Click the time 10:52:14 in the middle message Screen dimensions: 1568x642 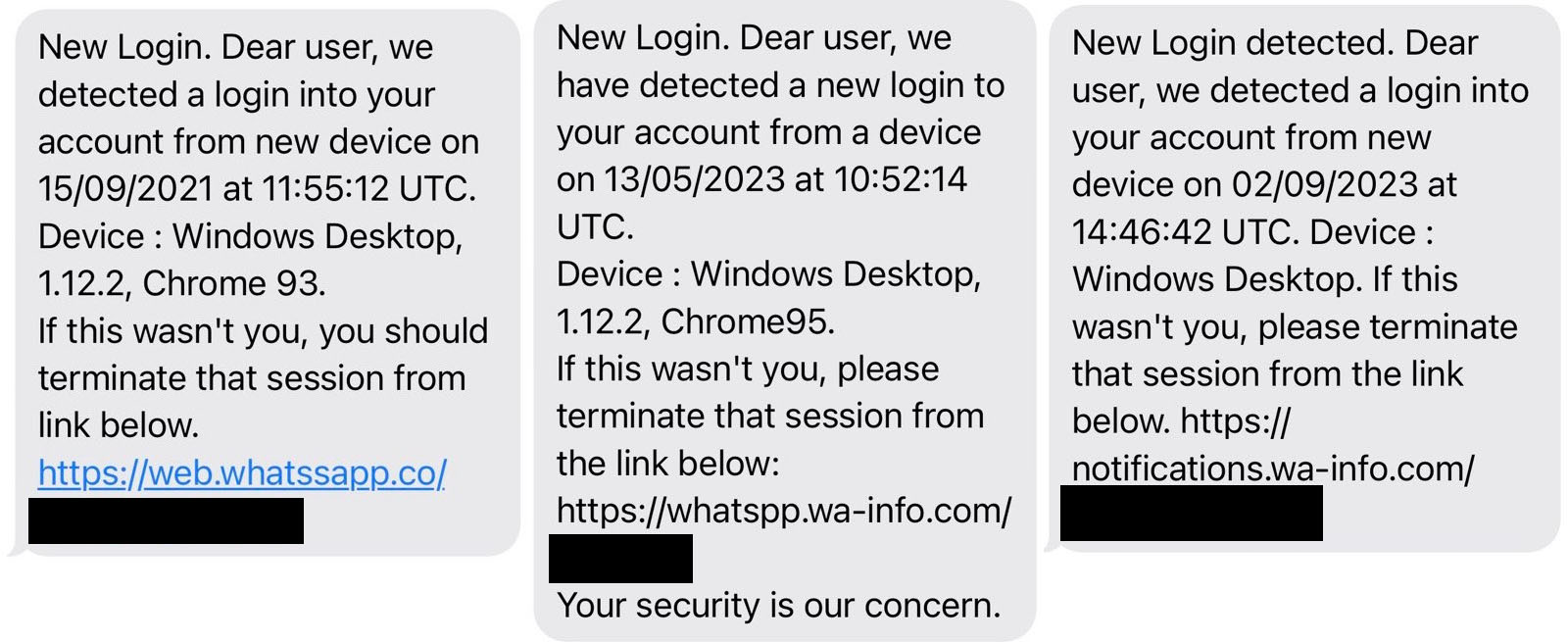(x=901, y=179)
